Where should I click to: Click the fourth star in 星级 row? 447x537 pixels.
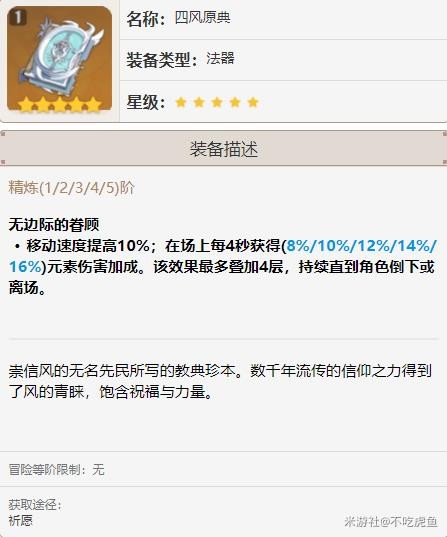tap(235, 102)
